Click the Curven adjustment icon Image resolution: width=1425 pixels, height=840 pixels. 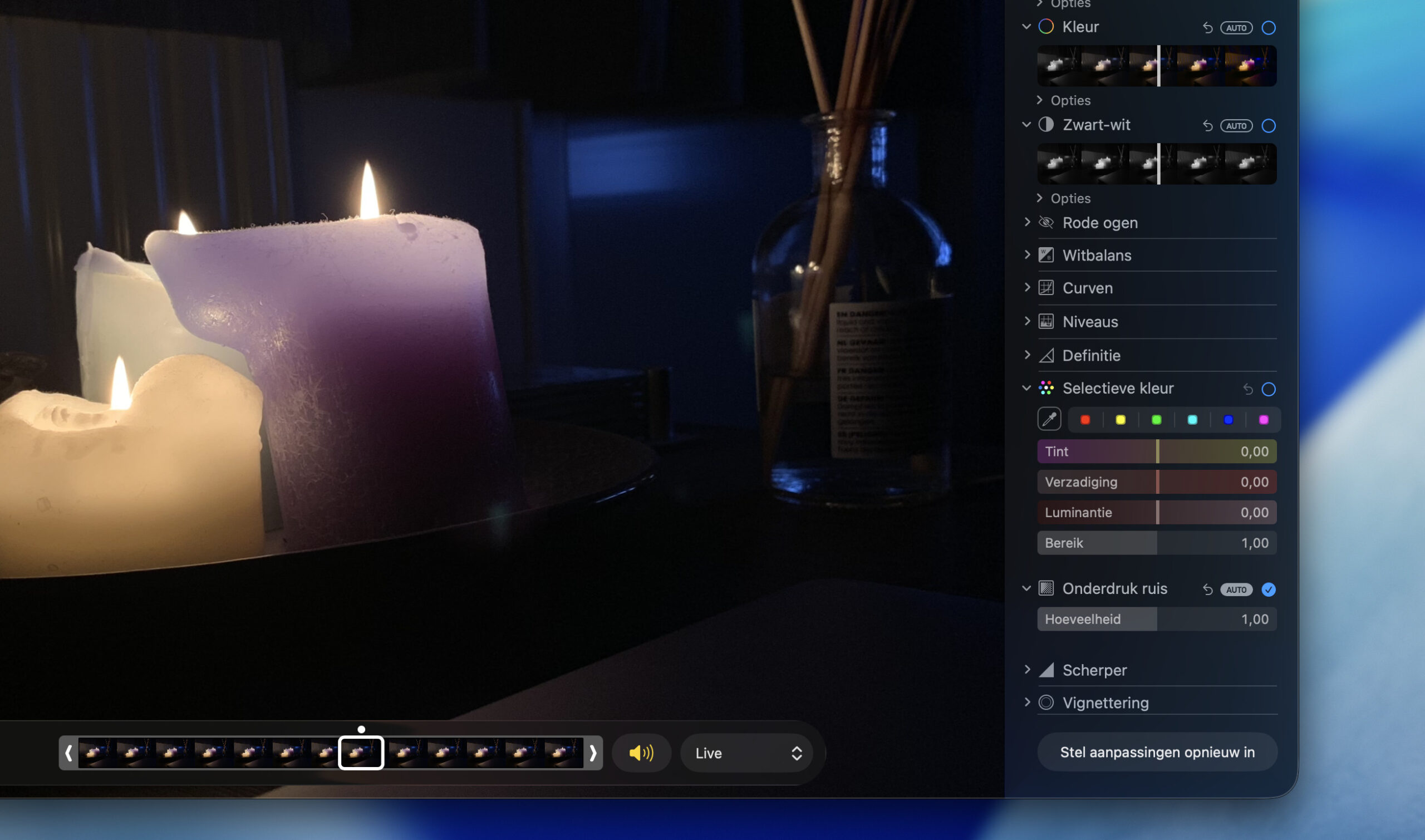(1046, 288)
